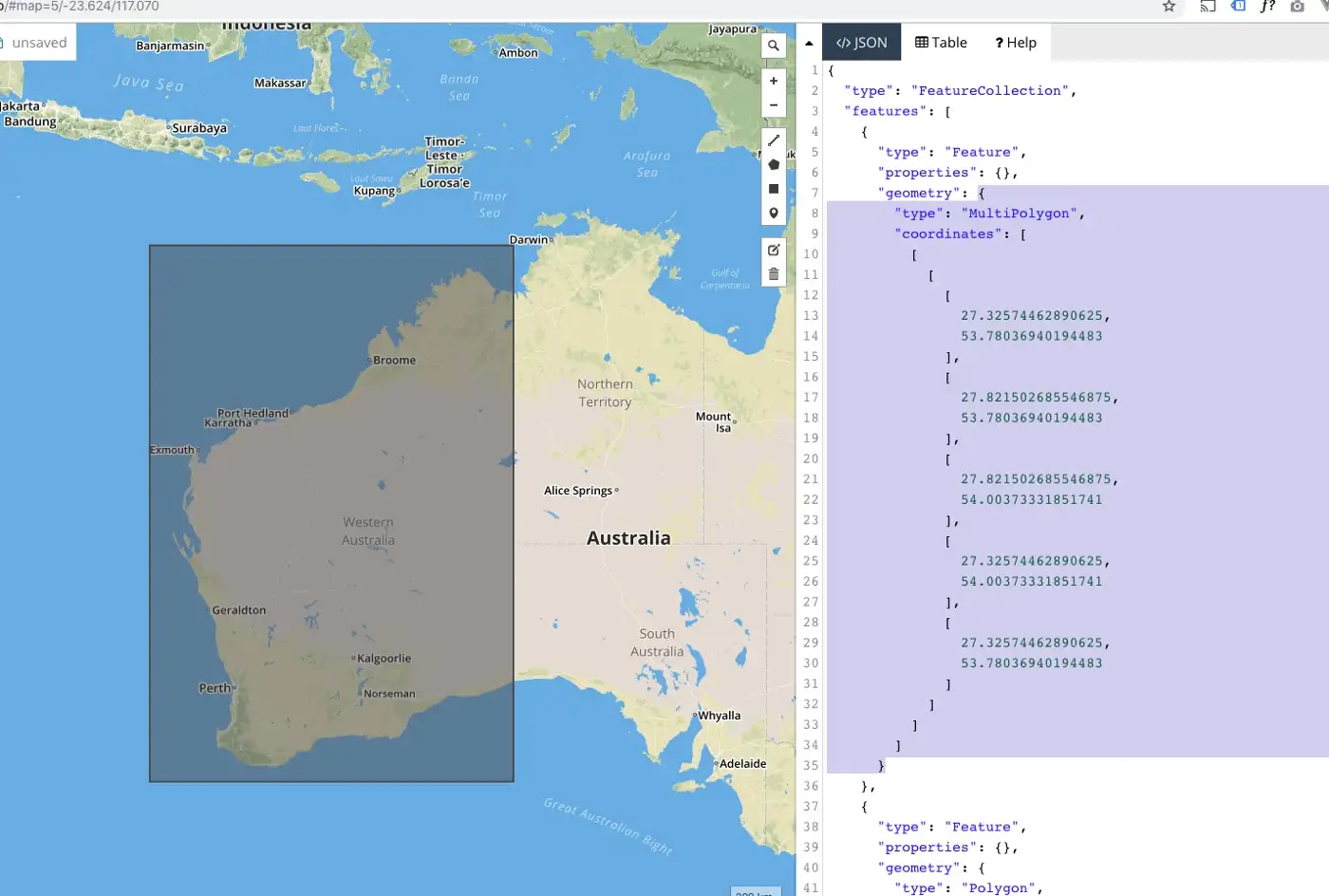Select the draw polyline tool
This screenshot has height=896, width=1329.
pyautogui.click(x=774, y=140)
